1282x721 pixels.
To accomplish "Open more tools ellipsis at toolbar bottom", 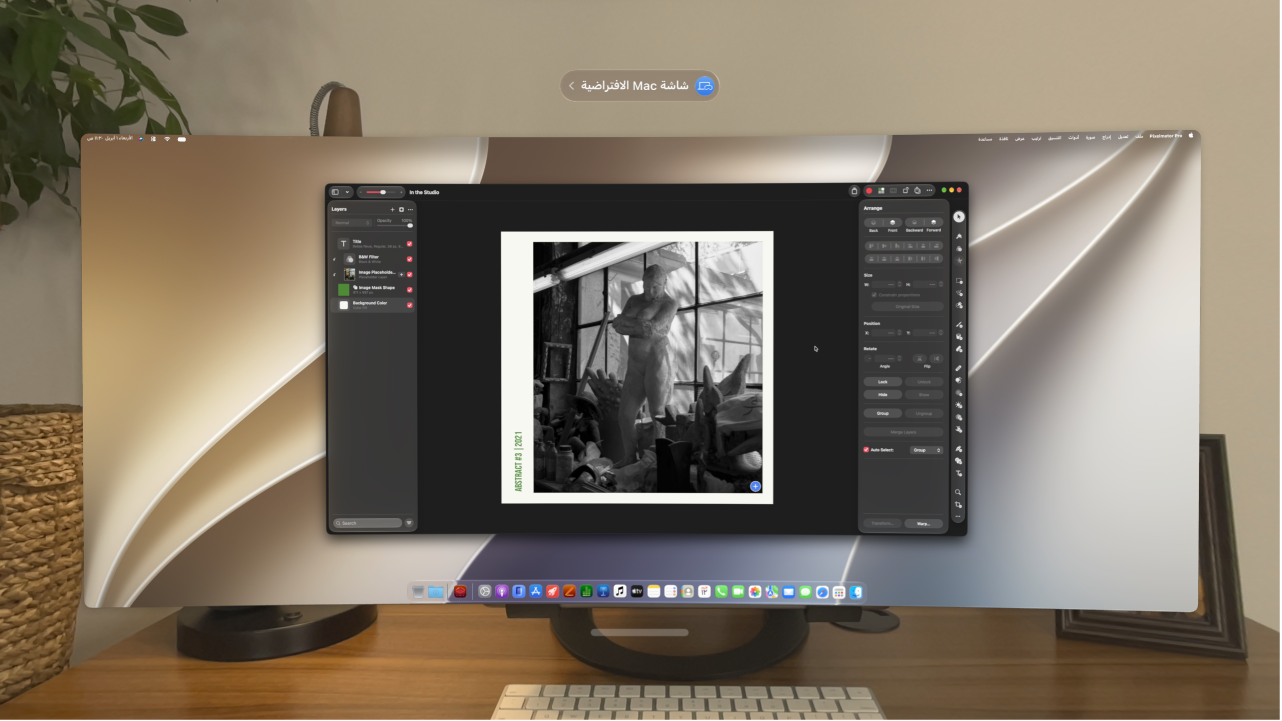I will (958, 516).
